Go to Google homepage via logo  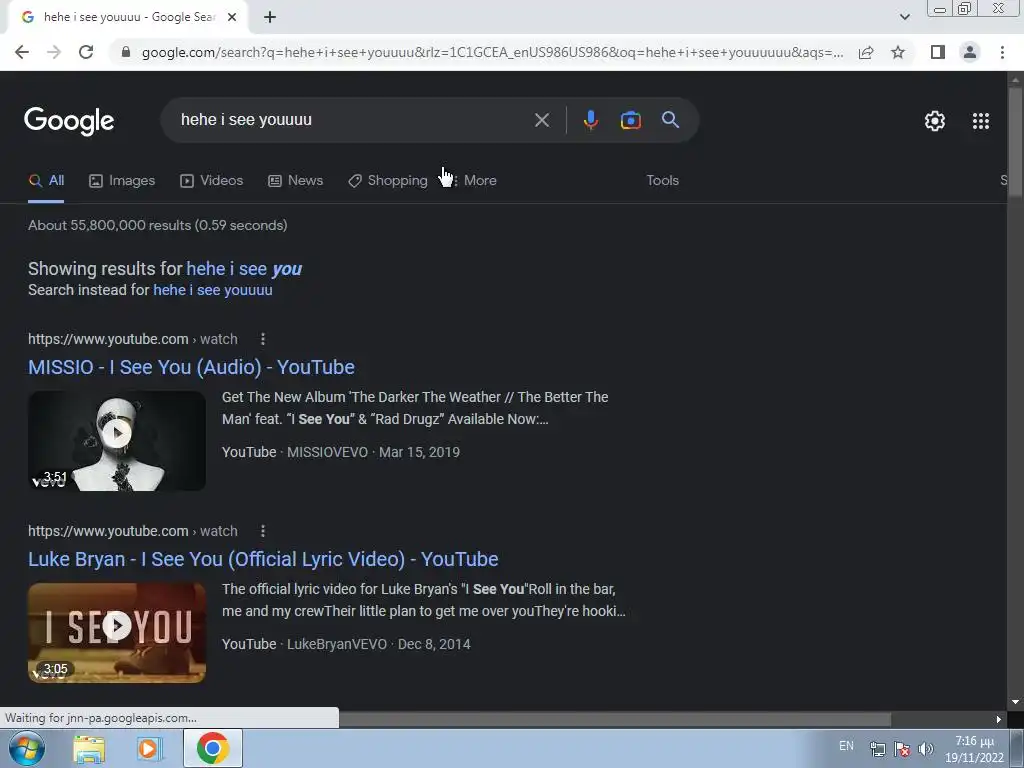click(x=69, y=121)
